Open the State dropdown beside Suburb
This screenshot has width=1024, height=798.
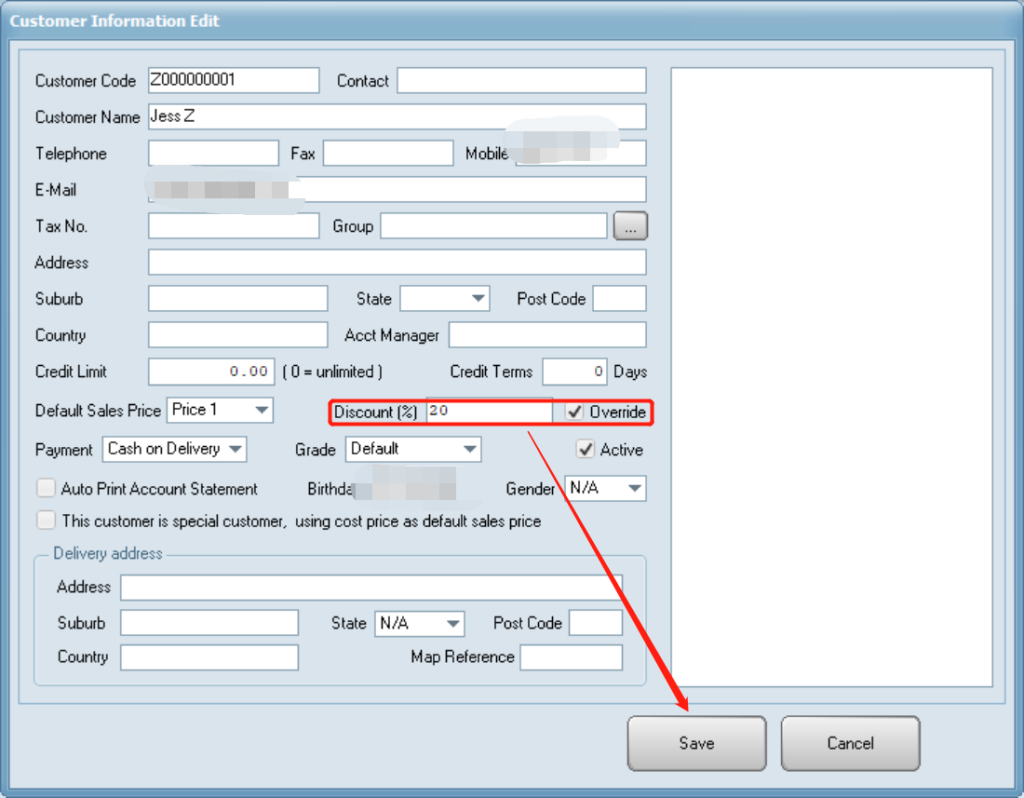pos(444,298)
